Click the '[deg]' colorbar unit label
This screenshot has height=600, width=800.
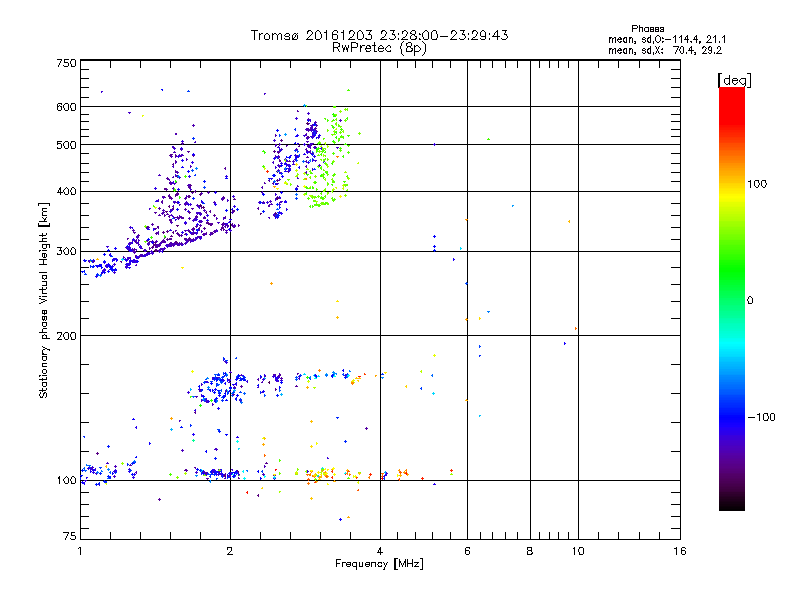(734, 80)
